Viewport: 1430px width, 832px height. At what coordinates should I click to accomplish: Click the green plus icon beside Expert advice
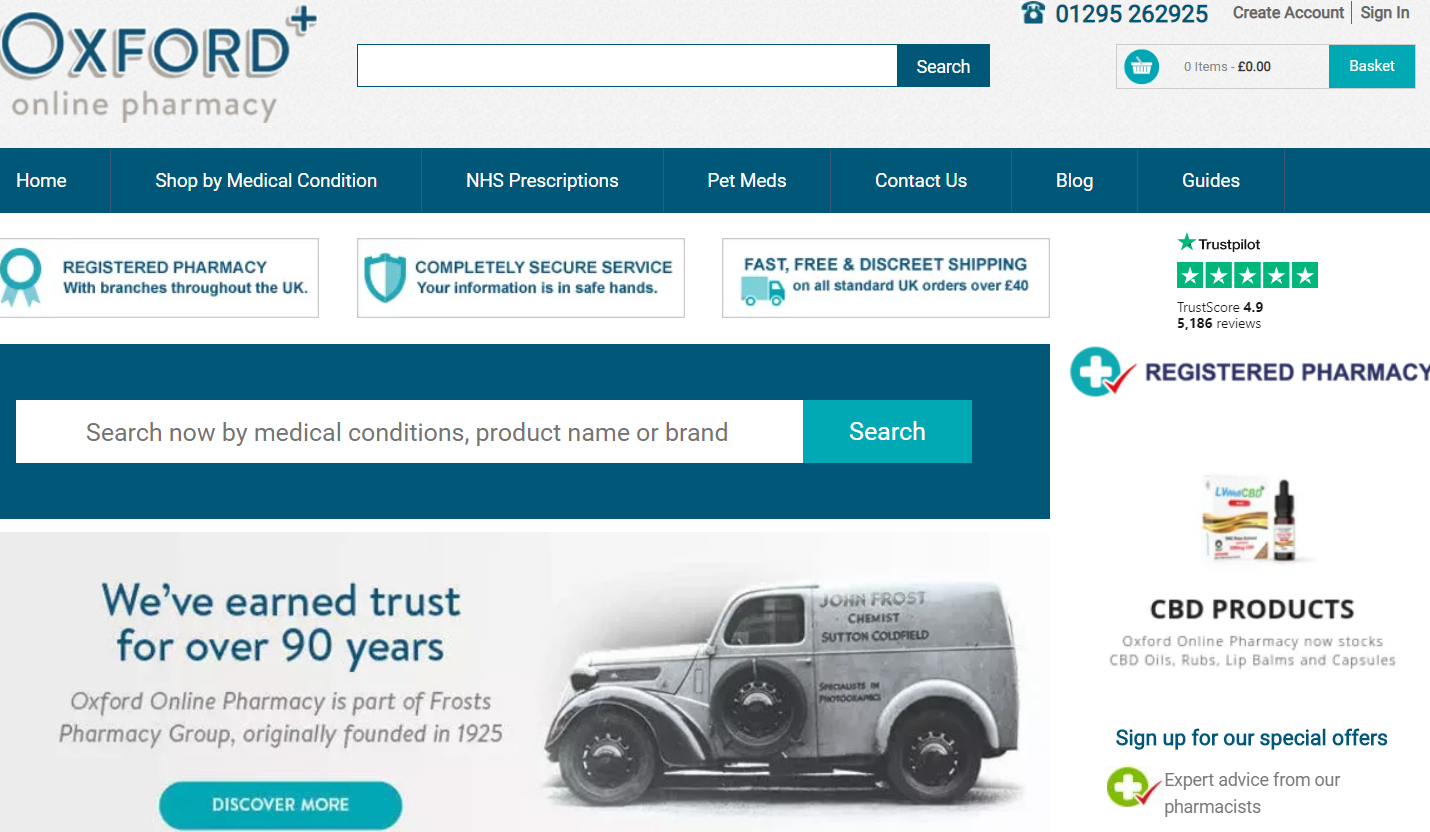[x=1128, y=788]
